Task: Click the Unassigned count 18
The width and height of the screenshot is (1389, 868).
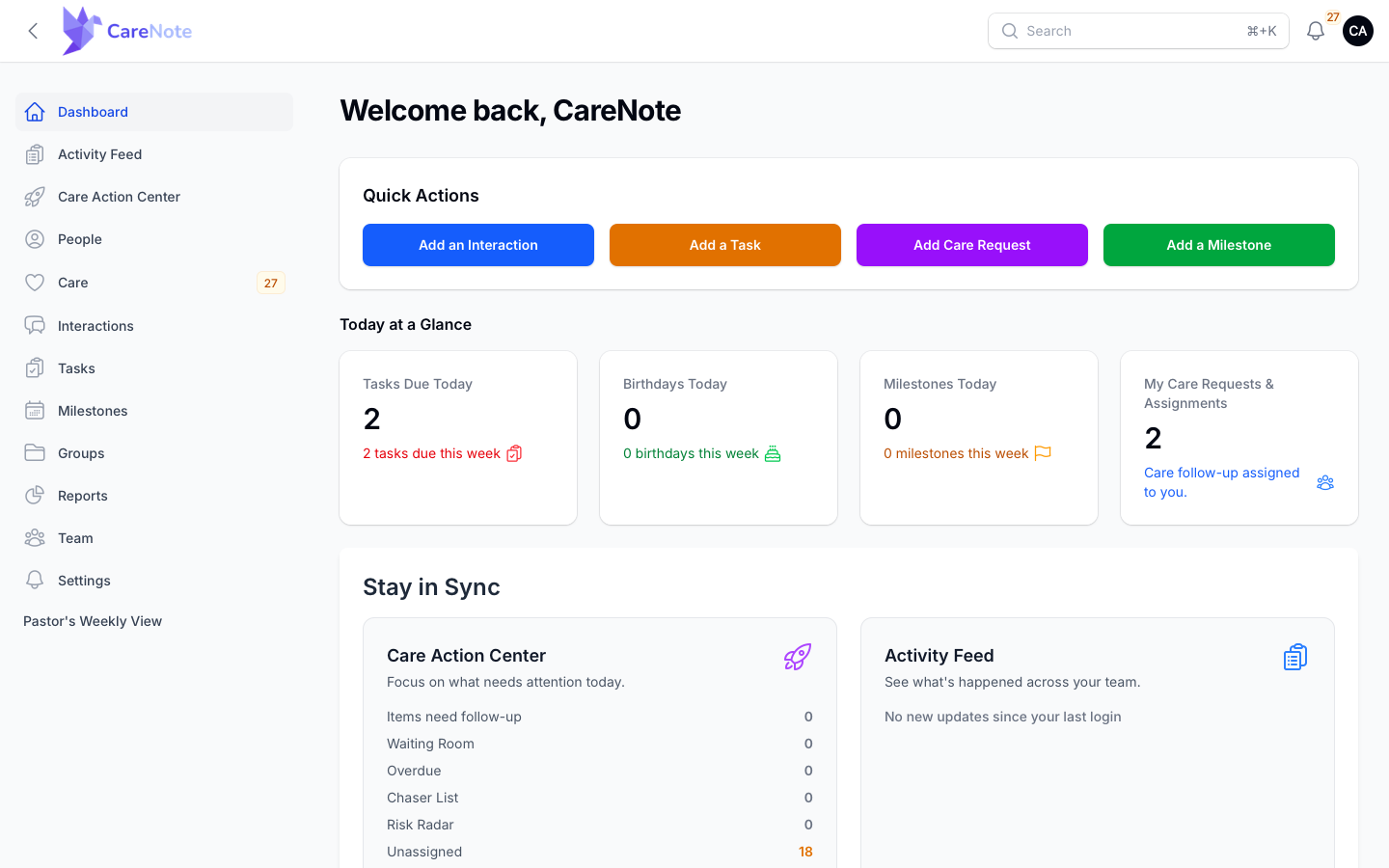Action: point(805,852)
